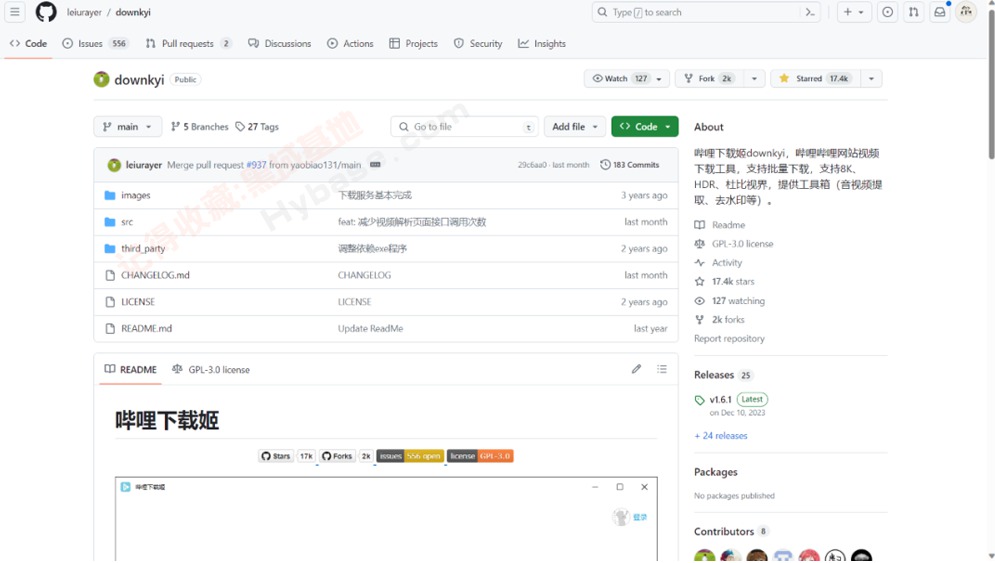This screenshot has width=995, height=563.
Task: Open the main branch dropdown
Action: 128,127
